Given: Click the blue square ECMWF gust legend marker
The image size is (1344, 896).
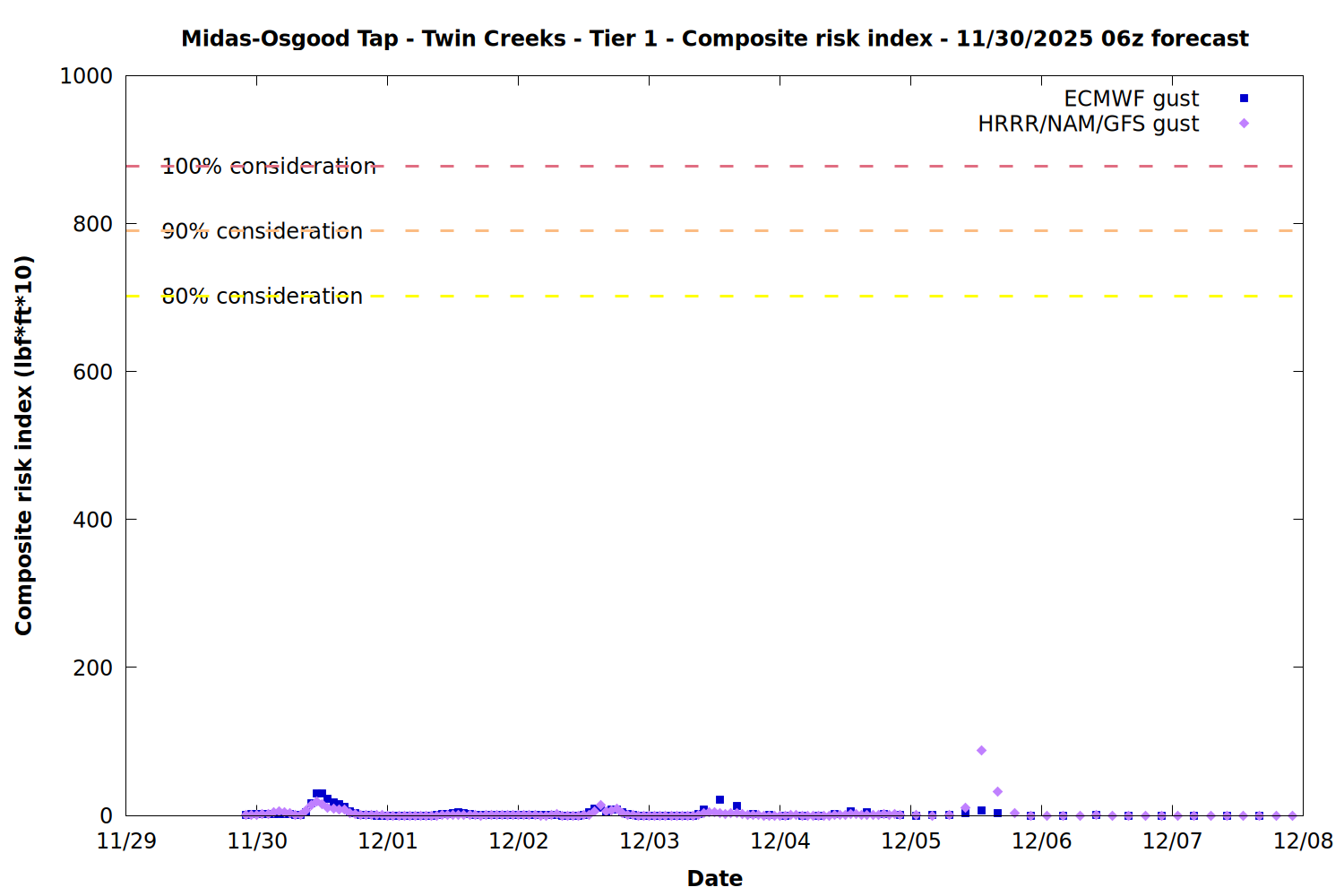Looking at the screenshot, I should tap(1244, 99).
